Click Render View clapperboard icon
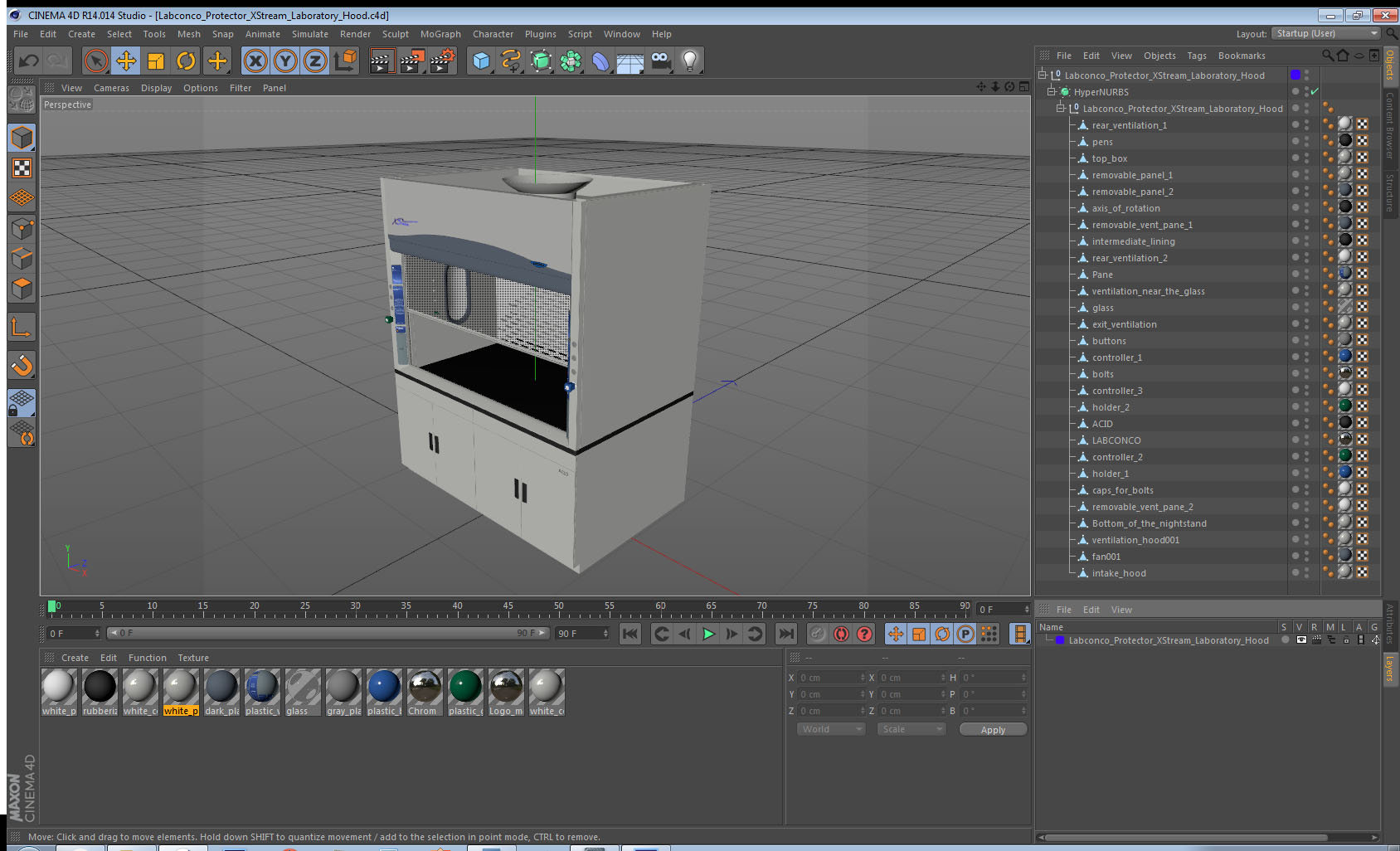Screen dimensions: 1400x851 pos(382,61)
